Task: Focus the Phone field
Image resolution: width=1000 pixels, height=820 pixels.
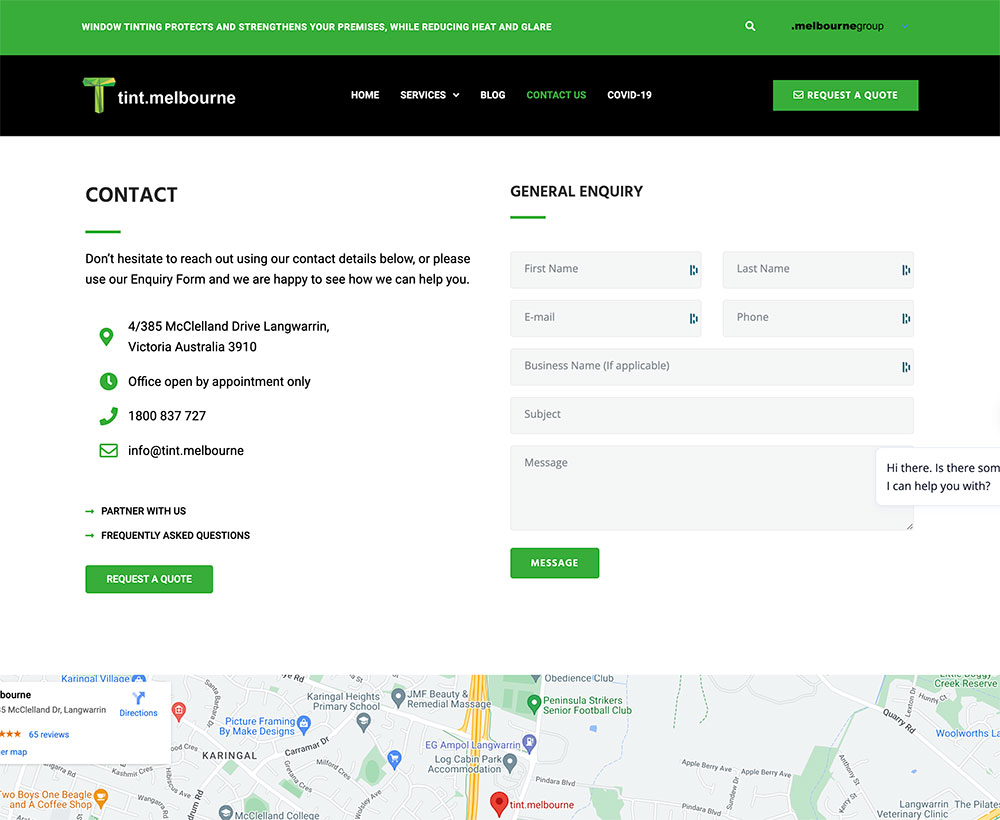Action: coord(818,318)
